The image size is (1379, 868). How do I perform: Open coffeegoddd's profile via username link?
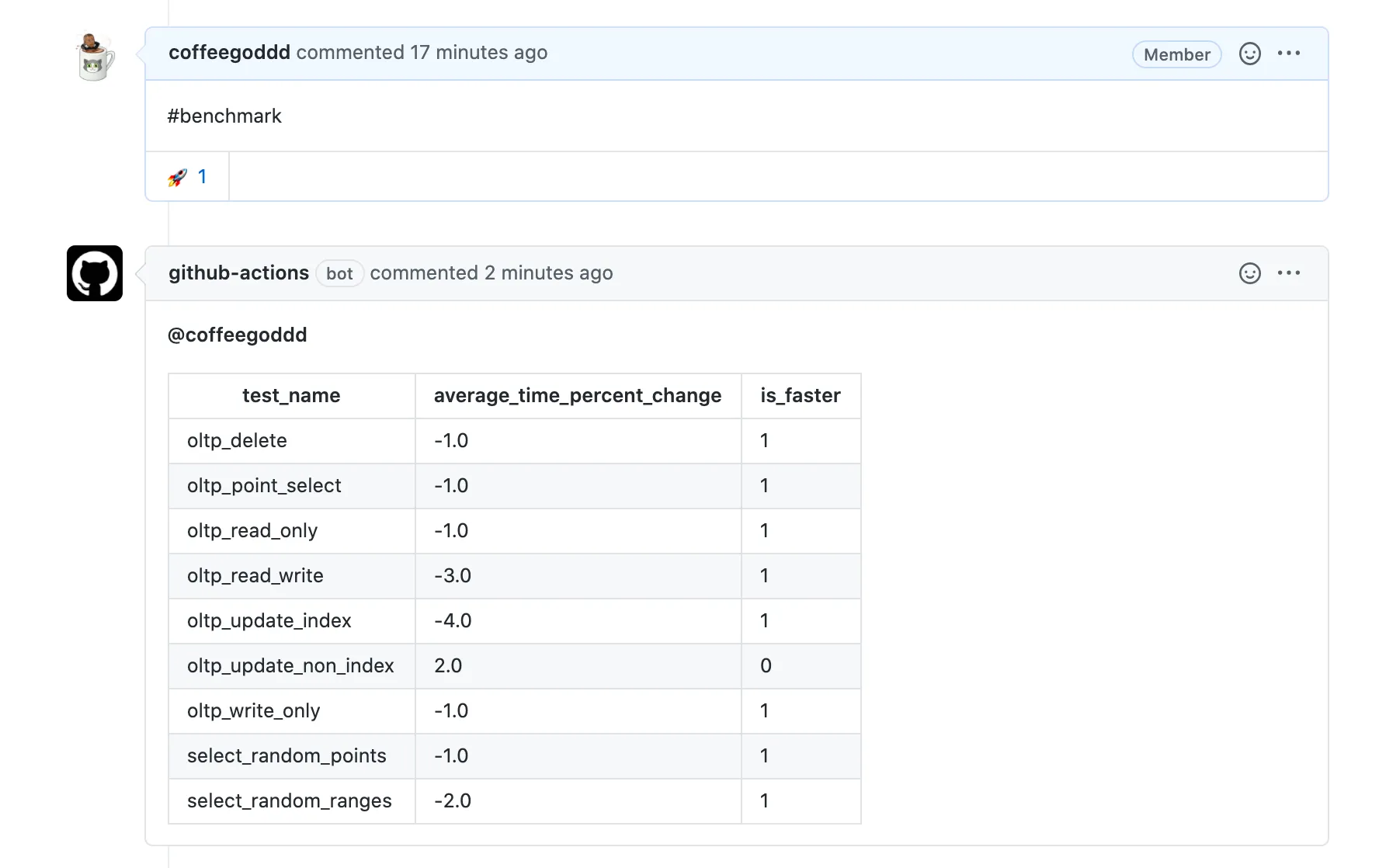click(x=228, y=52)
